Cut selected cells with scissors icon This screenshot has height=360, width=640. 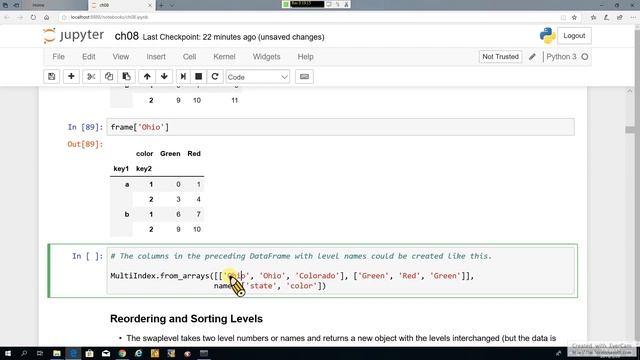click(91, 76)
